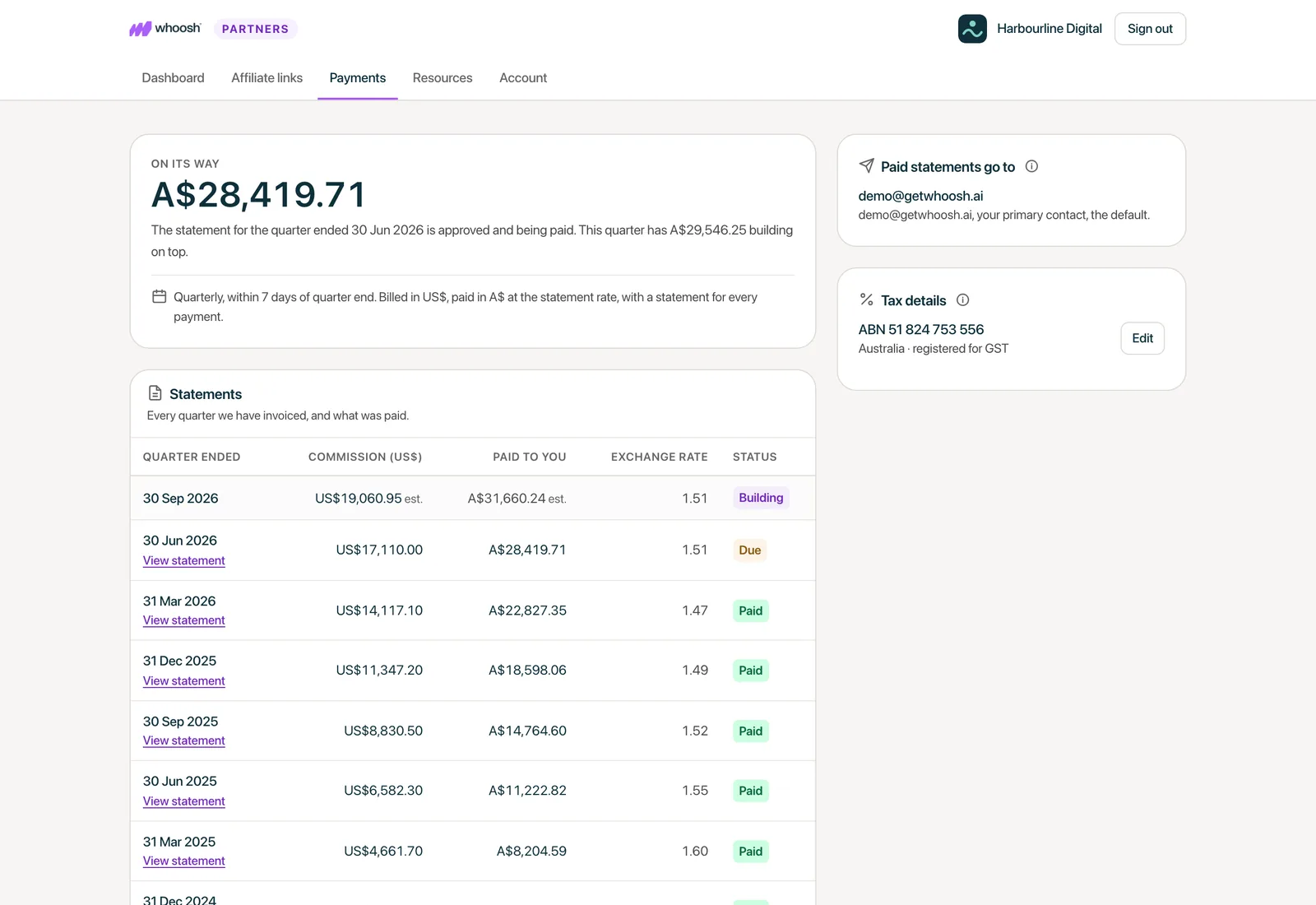Go to Affiliate links tab

tap(266, 78)
